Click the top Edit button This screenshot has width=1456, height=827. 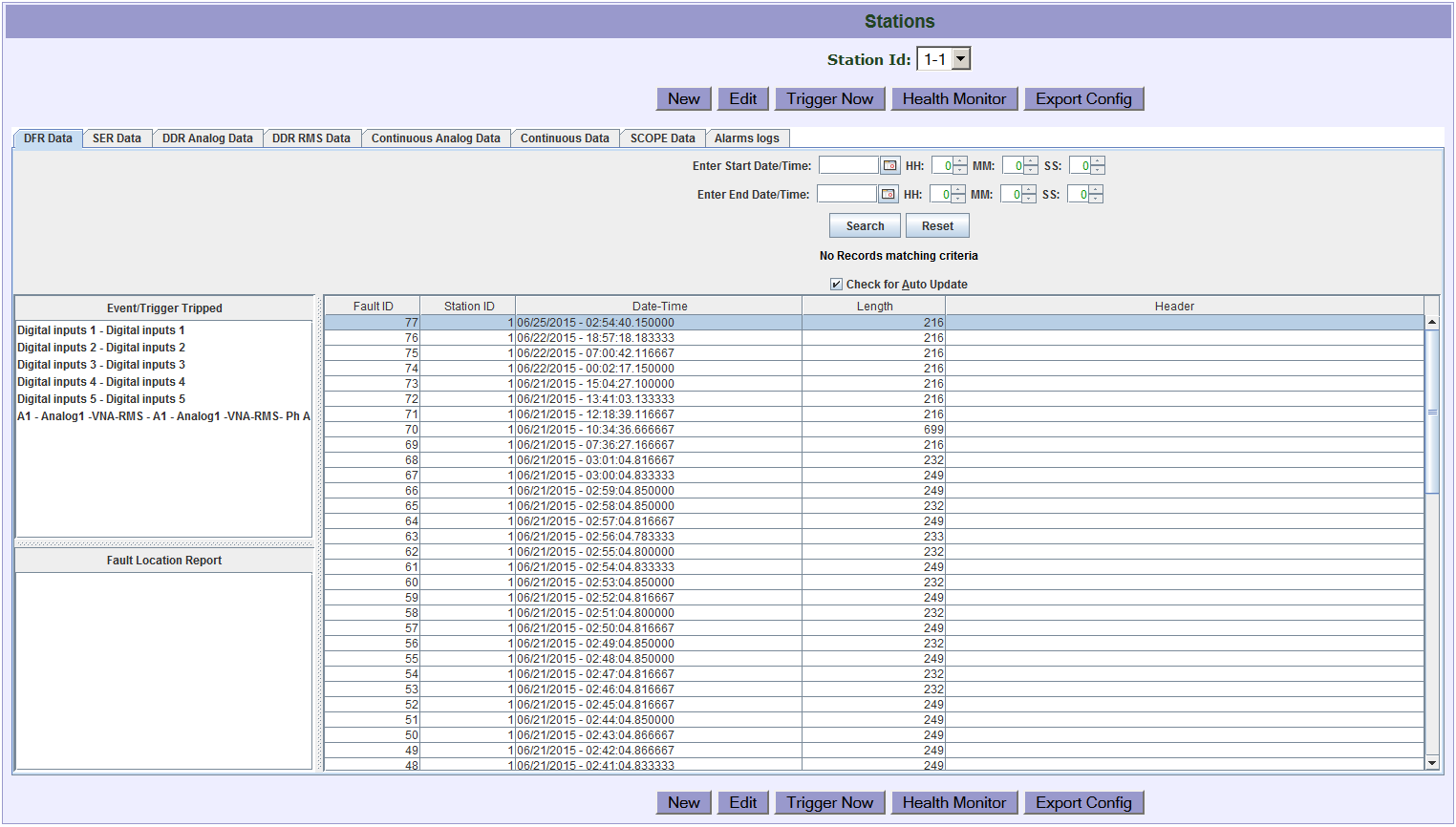(743, 99)
